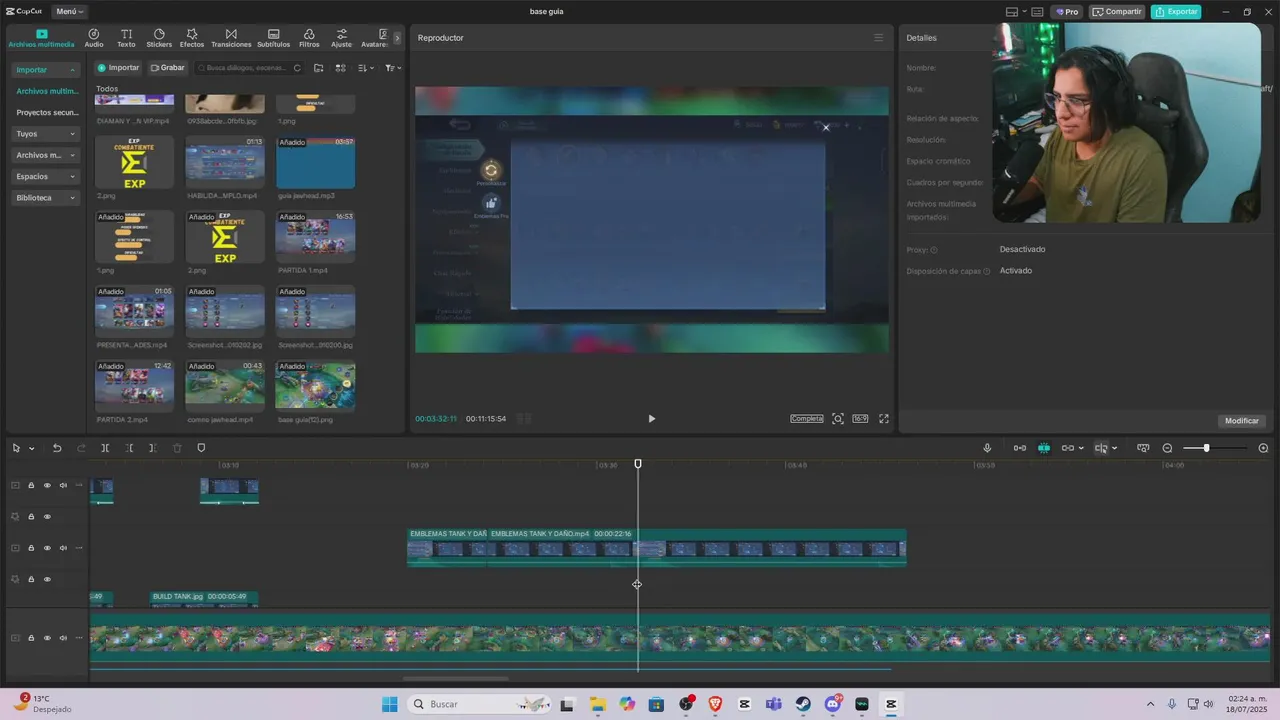Screen dimensions: 1280x720
Task: Click the zoom out timeline magnifier icon
Action: pos(1167,448)
